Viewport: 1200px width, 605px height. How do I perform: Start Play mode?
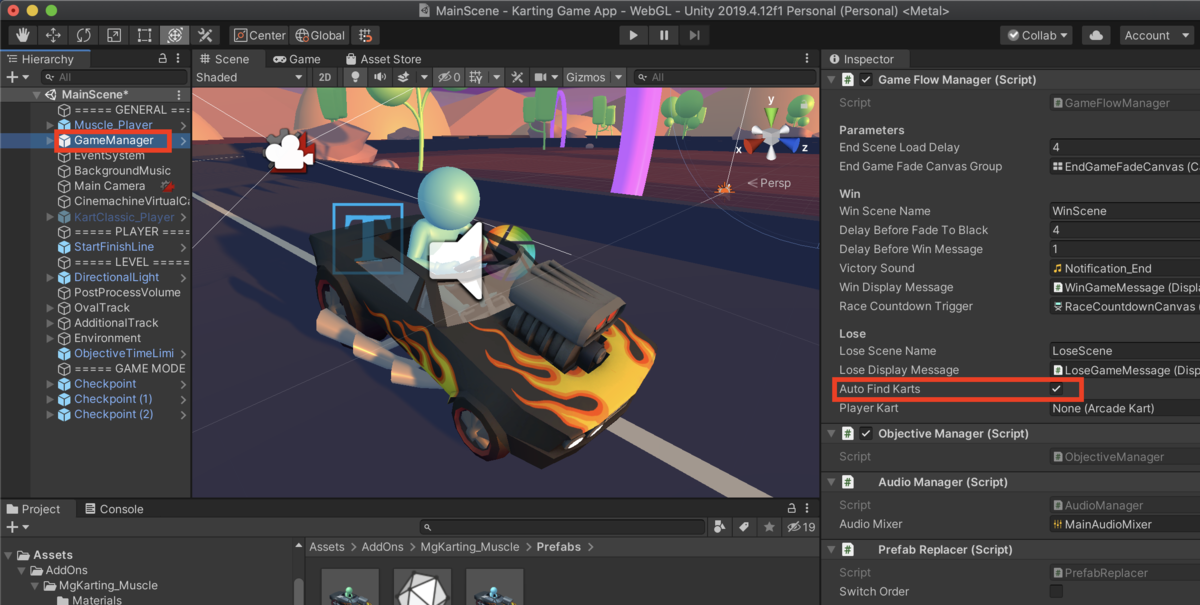pos(633,35)
